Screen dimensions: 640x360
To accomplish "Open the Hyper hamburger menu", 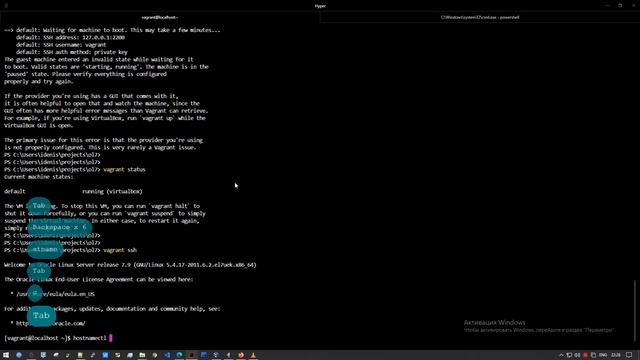I will click(6, 6).
